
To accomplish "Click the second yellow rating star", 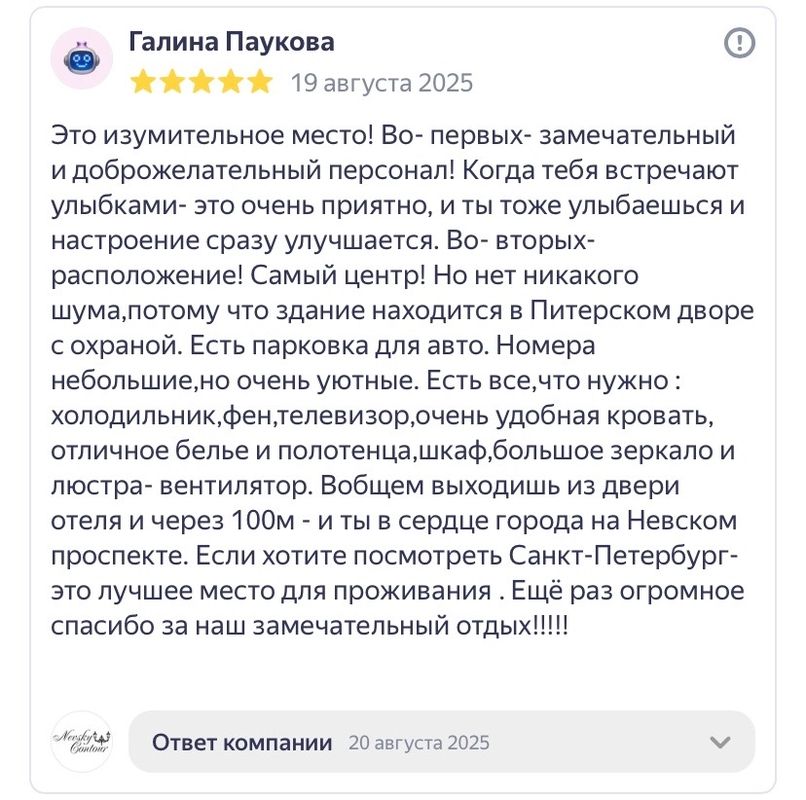I will 172,82.
